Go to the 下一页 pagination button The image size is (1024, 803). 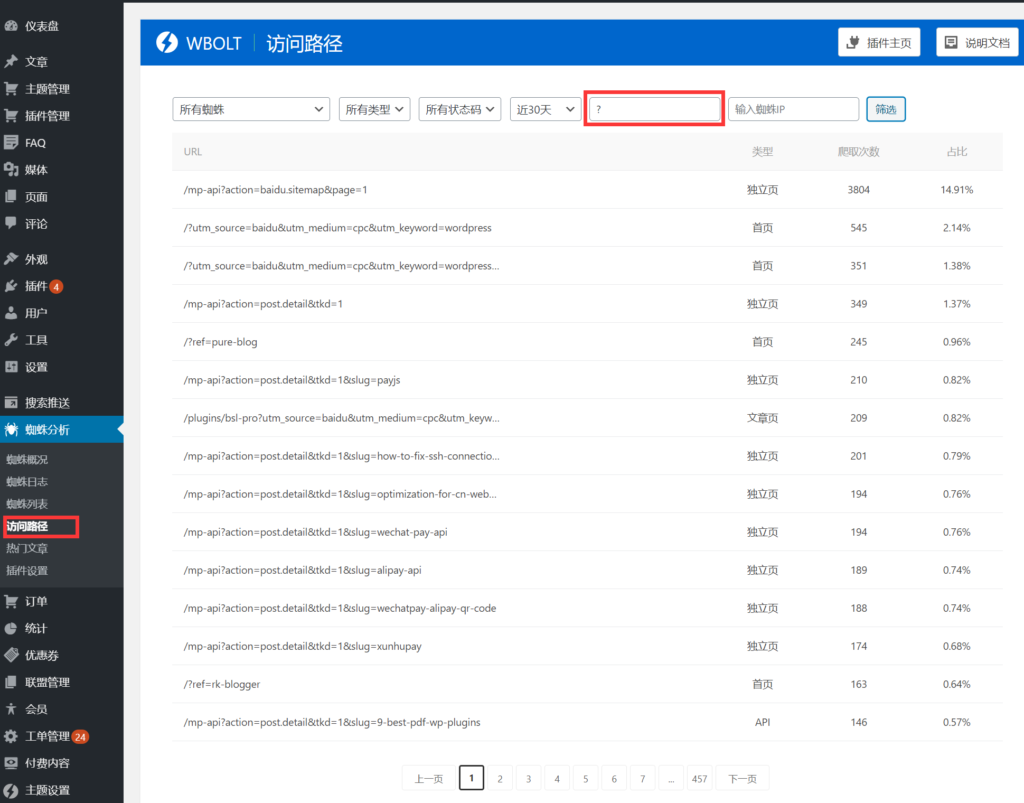[742, 779]
